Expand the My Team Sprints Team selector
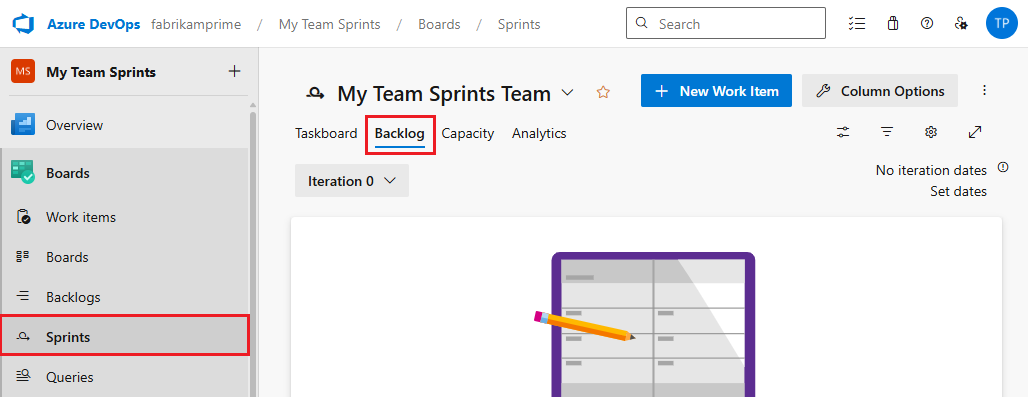The height and width of the screenshot is (397, 1028). [x=568, y=92]
